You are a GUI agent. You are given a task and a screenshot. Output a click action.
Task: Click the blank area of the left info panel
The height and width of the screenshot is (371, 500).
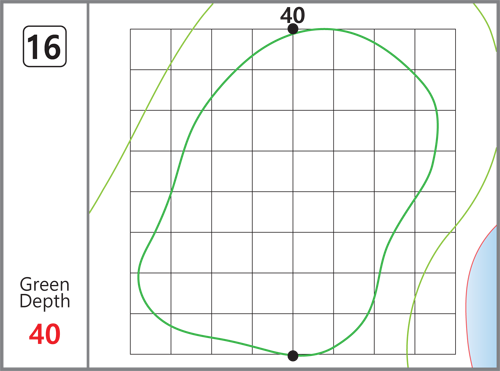pyautogui.click(x=45, y=167)
